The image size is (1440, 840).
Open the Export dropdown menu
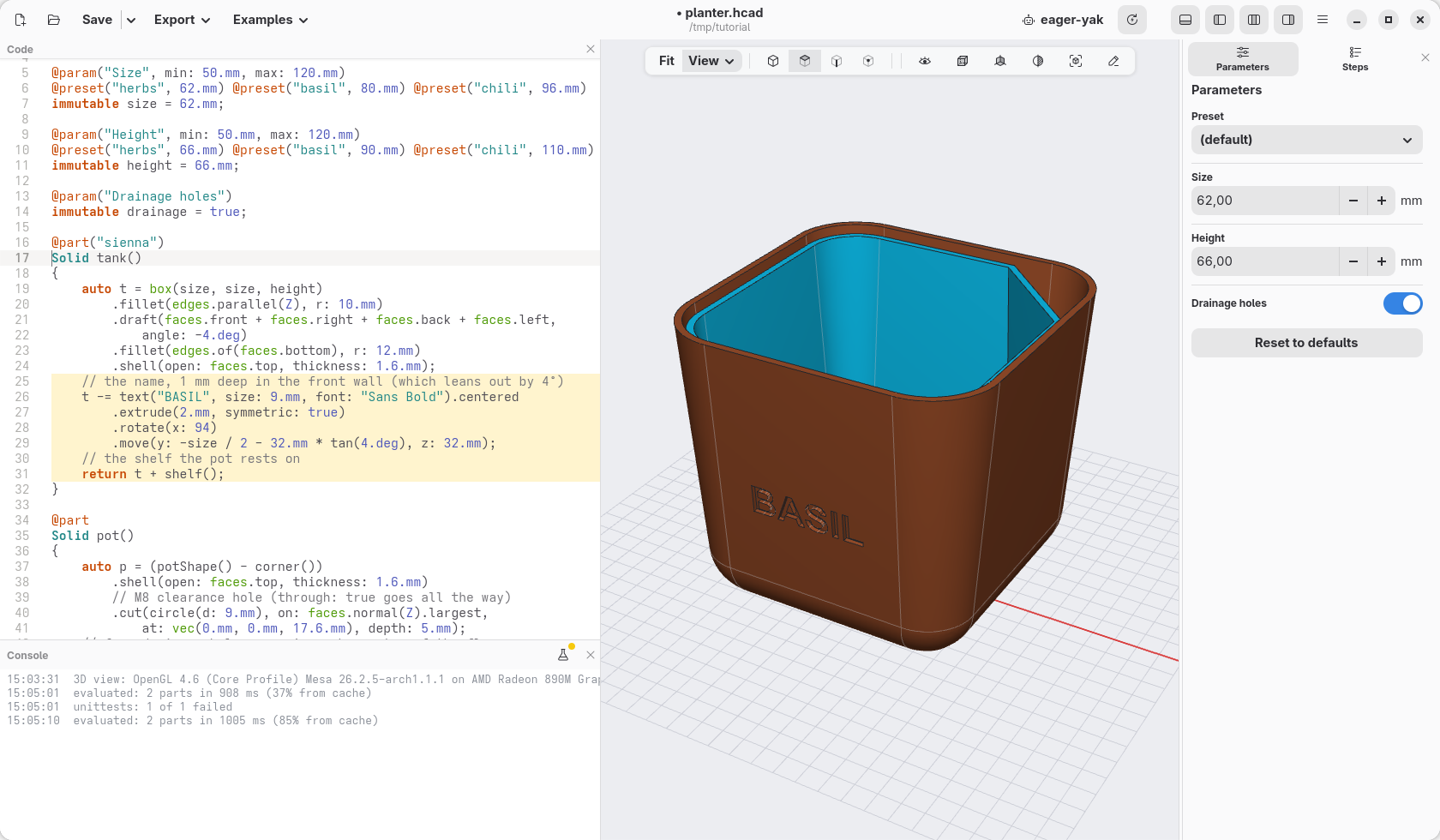point(183,20)
